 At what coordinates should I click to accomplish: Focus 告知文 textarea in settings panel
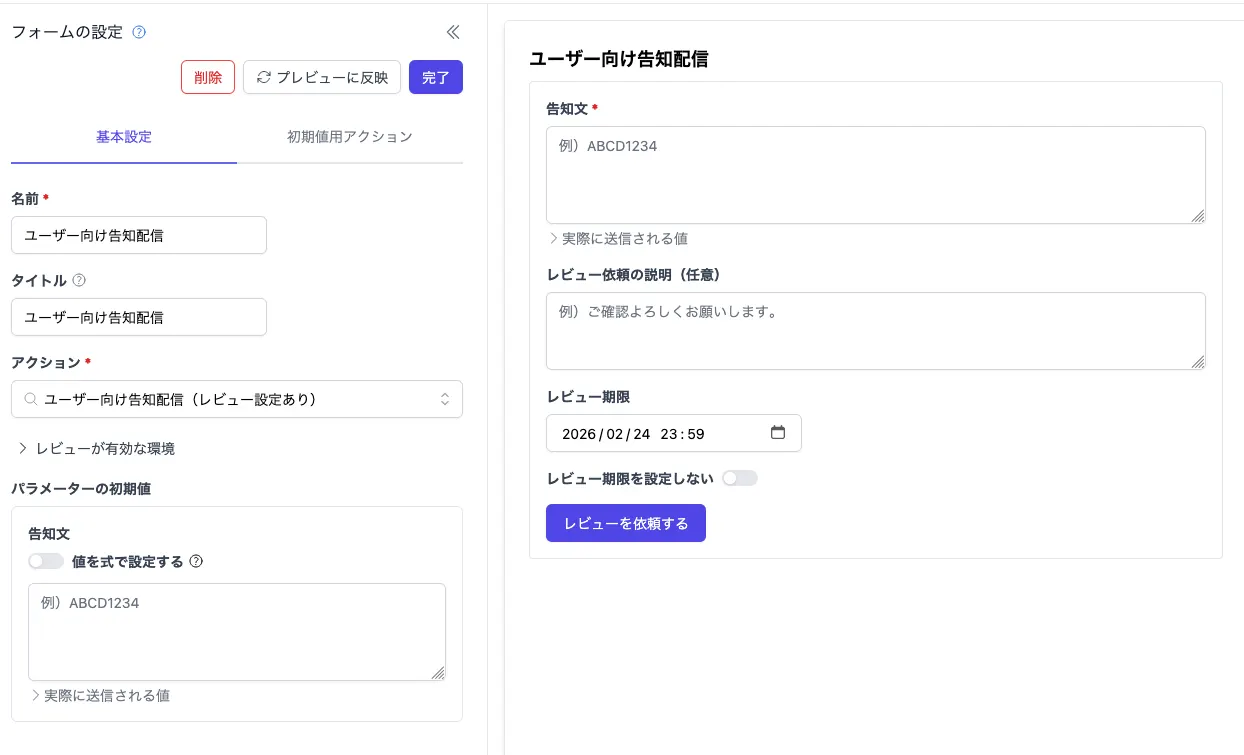237,632
